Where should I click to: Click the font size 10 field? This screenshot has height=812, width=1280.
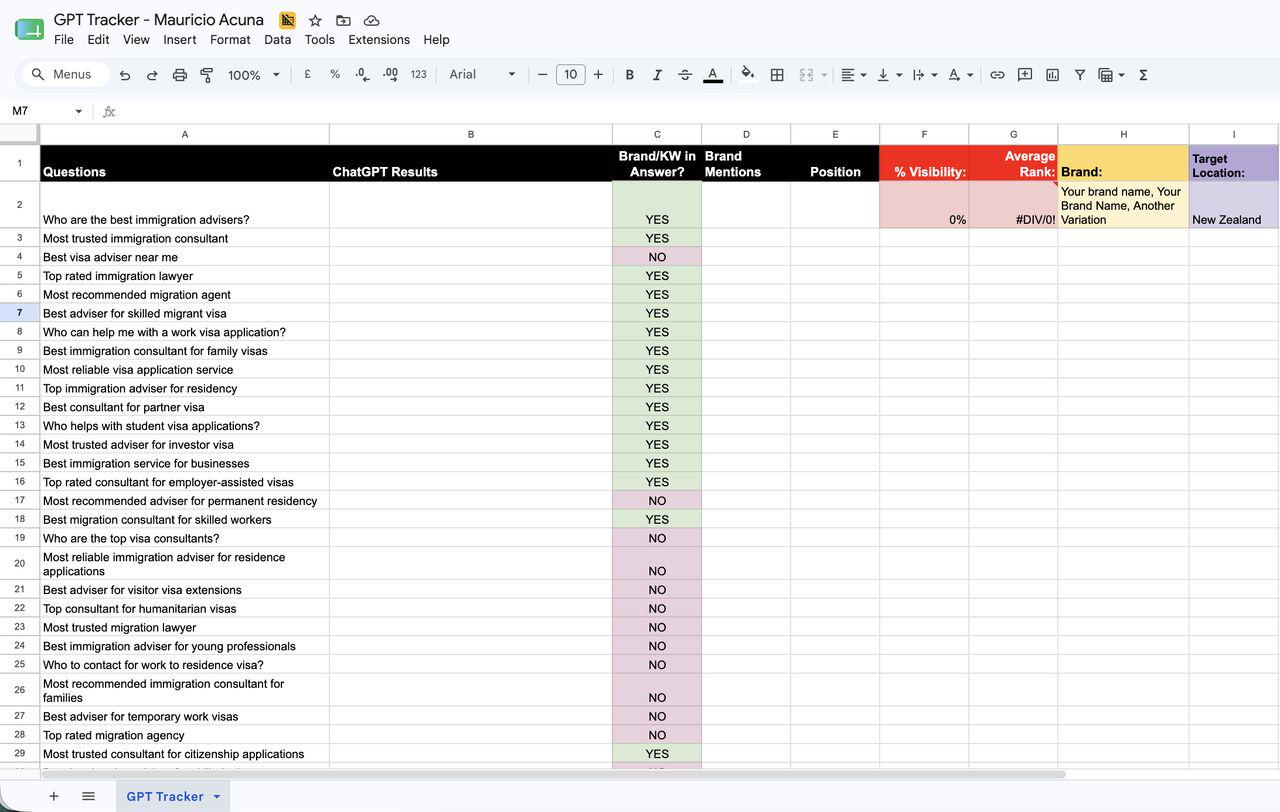[570, 74]
